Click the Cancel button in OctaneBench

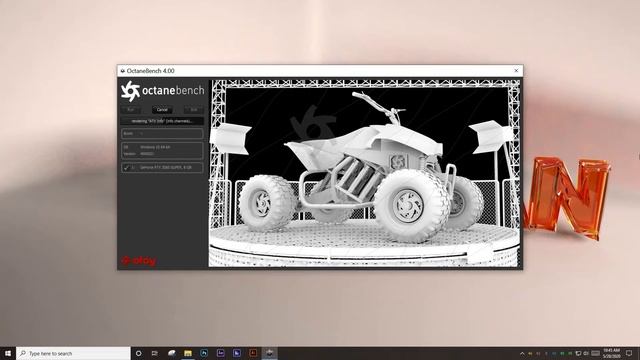[x=162, y=110]
